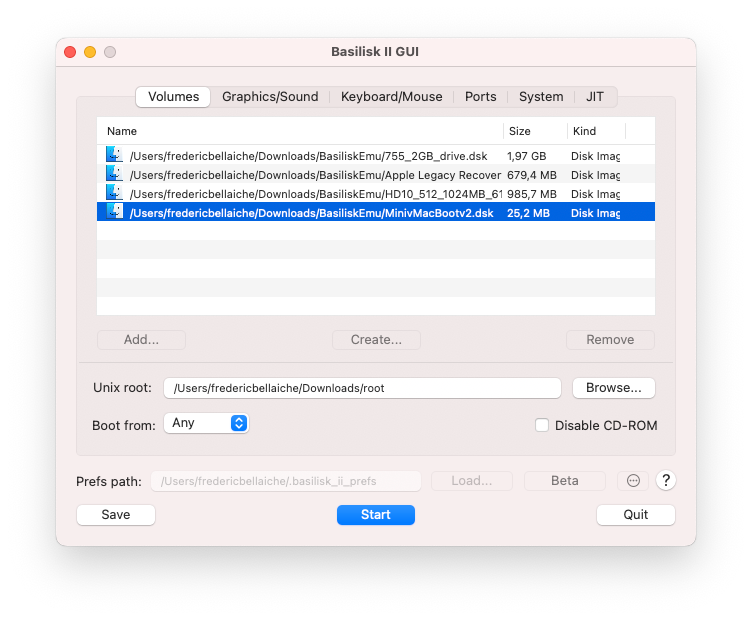This screenshot has width=752, height=620.
Task: Open help with the question mark button
Action: [x=666, y=480]
